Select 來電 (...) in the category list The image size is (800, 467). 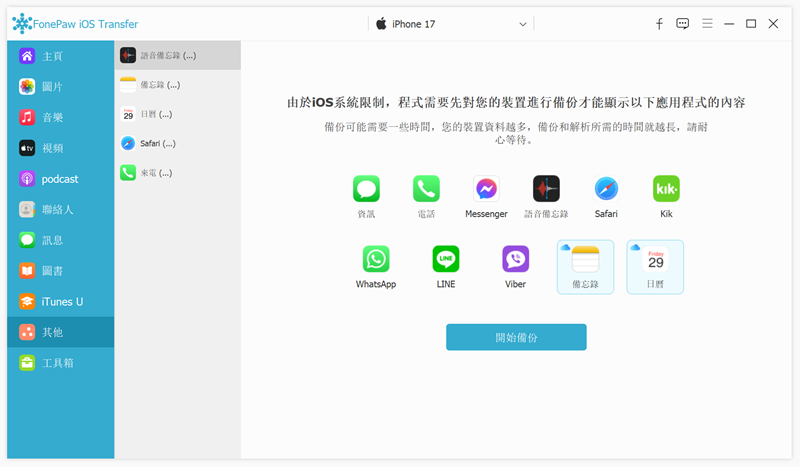[178, 173]
